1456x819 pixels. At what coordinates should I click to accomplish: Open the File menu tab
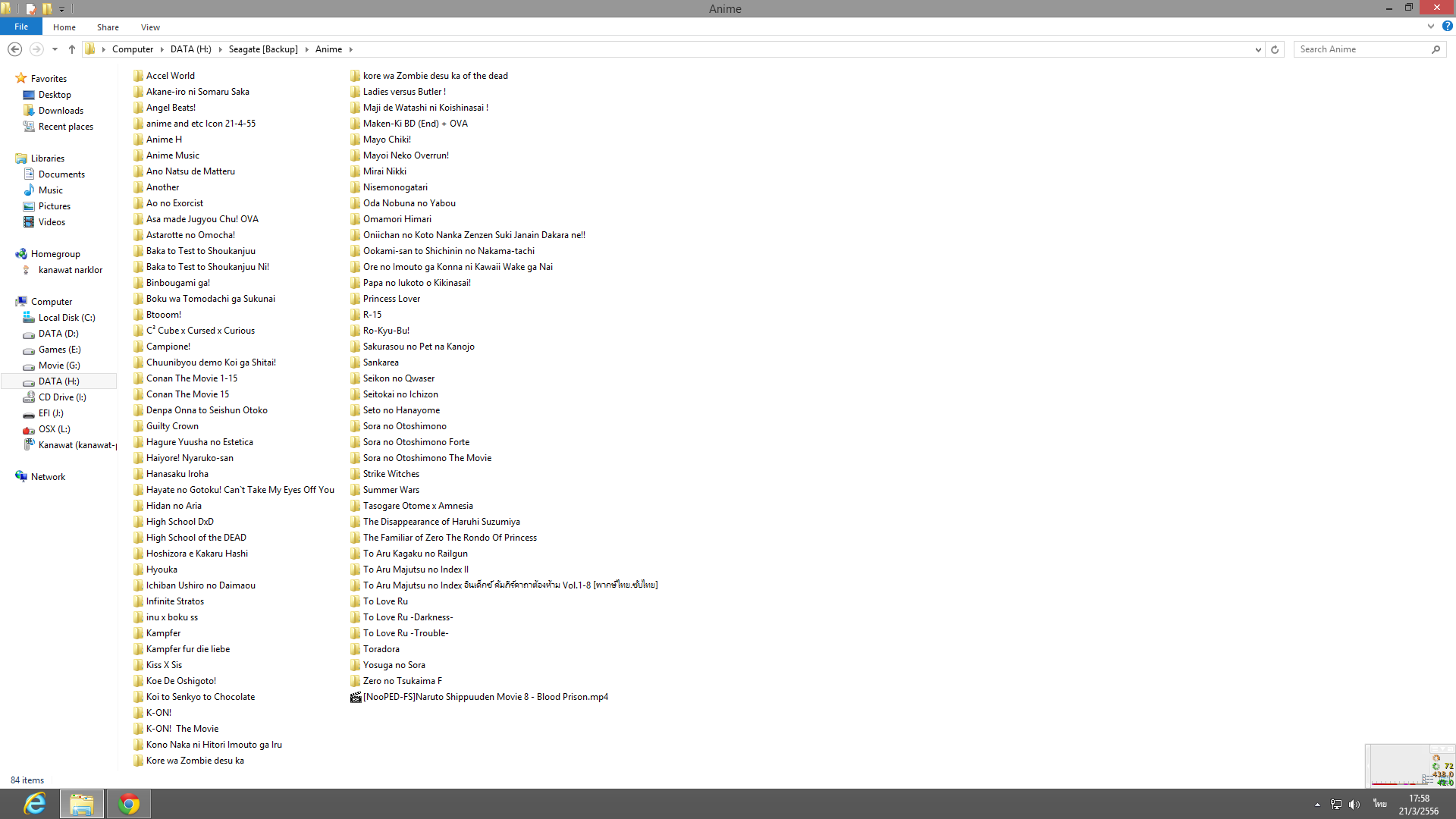tap(21, 27)
